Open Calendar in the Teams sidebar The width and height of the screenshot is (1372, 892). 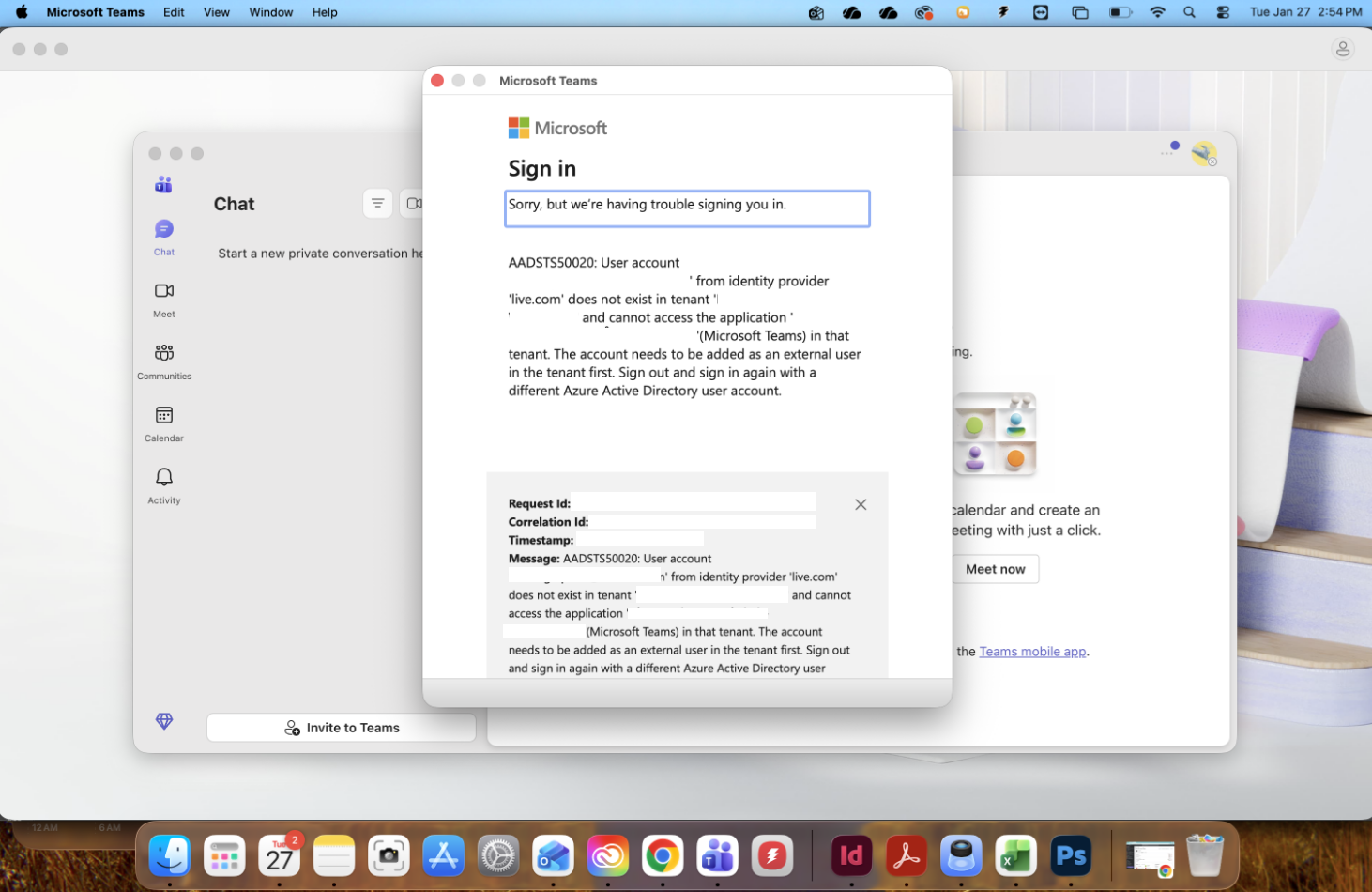tap(164, 423)
